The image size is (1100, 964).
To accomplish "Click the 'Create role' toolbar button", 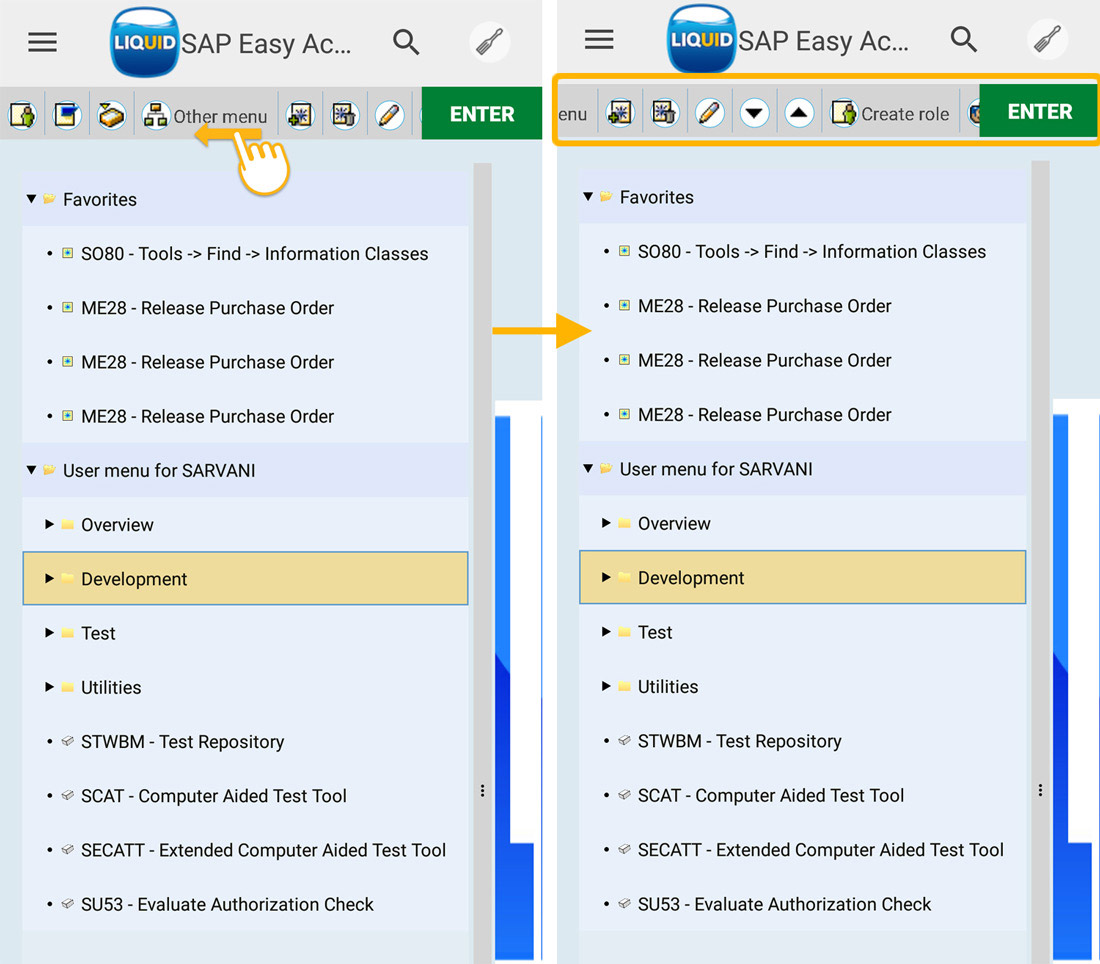I will coord(890,114).
